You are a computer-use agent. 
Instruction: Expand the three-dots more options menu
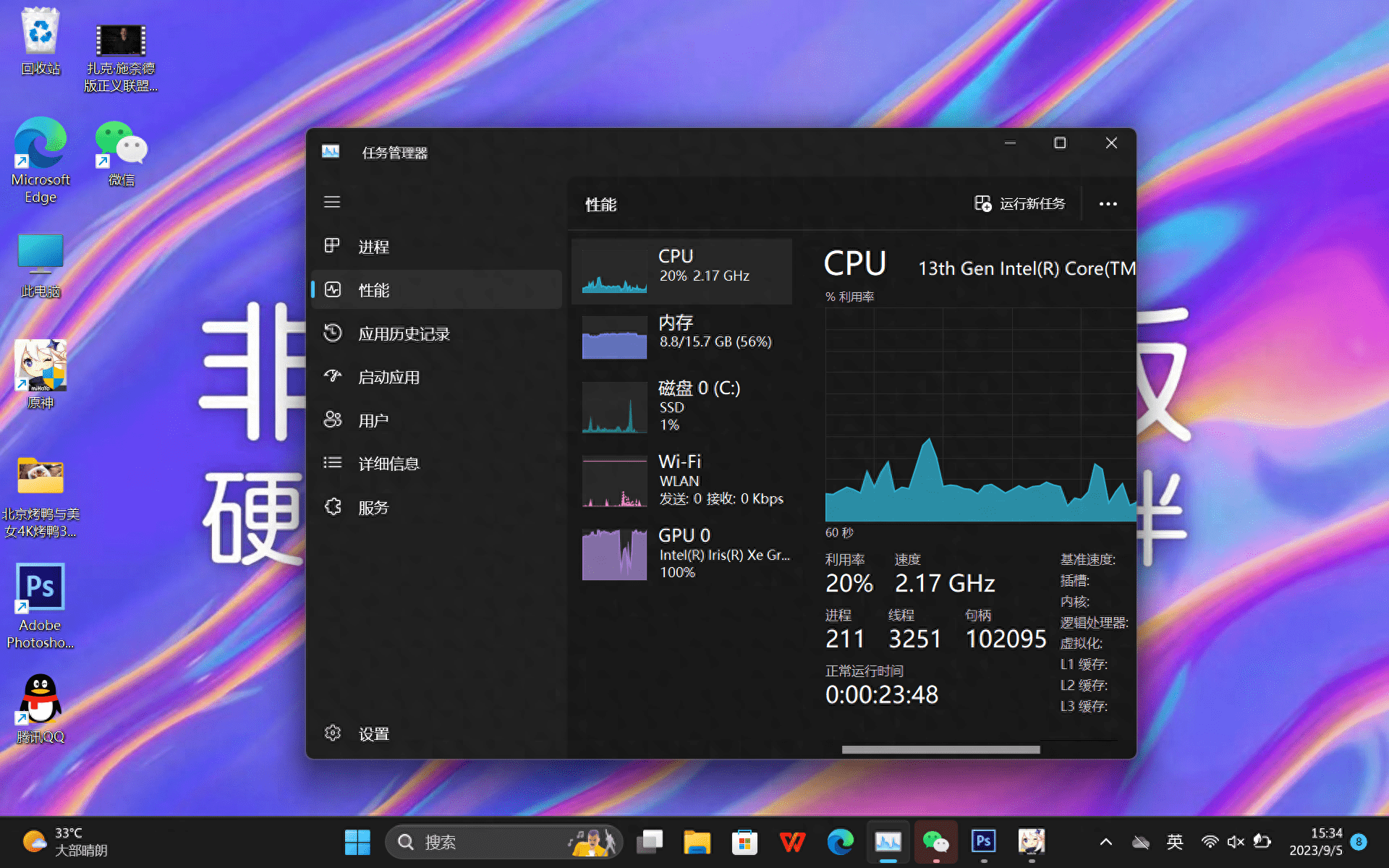click(x=1108, y=204)
